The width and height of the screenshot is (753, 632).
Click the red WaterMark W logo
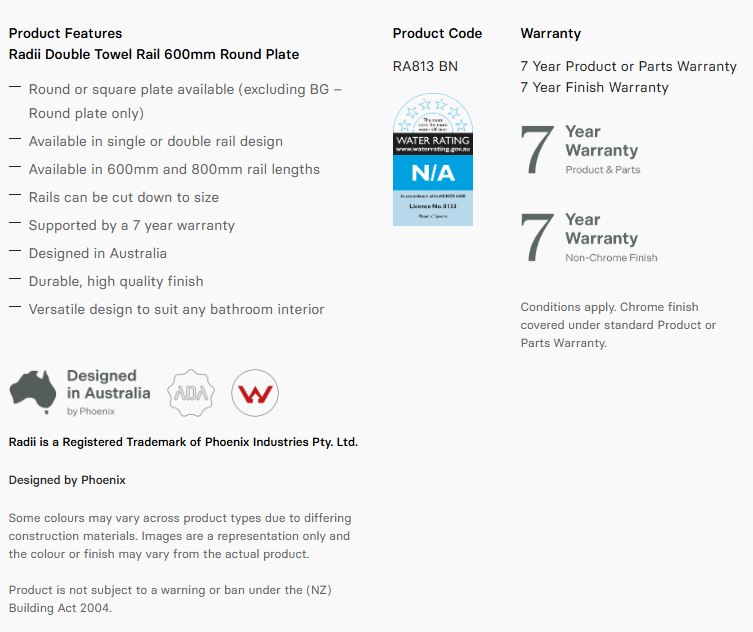coord(255,393)
